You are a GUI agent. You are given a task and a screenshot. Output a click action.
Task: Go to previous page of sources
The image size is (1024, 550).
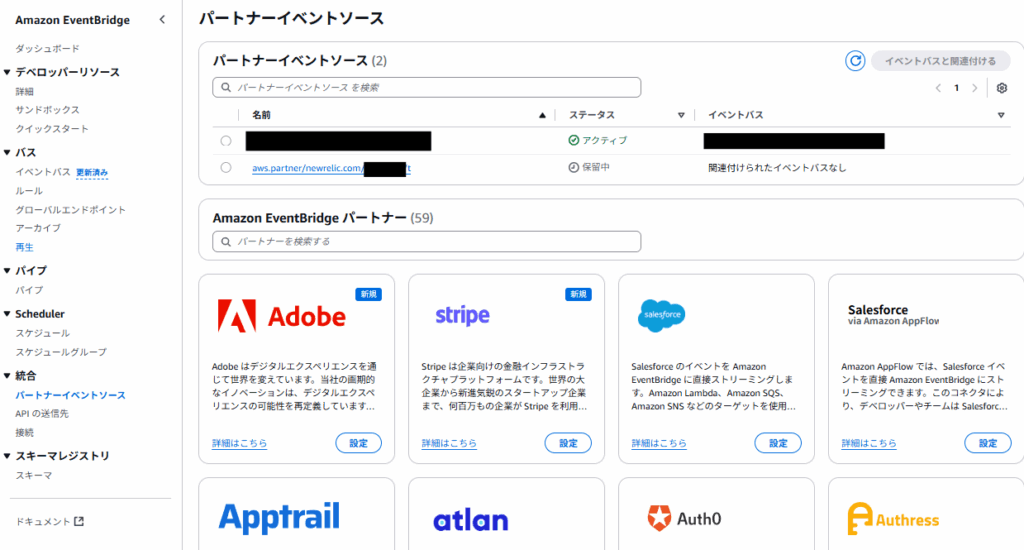(938, 88)
